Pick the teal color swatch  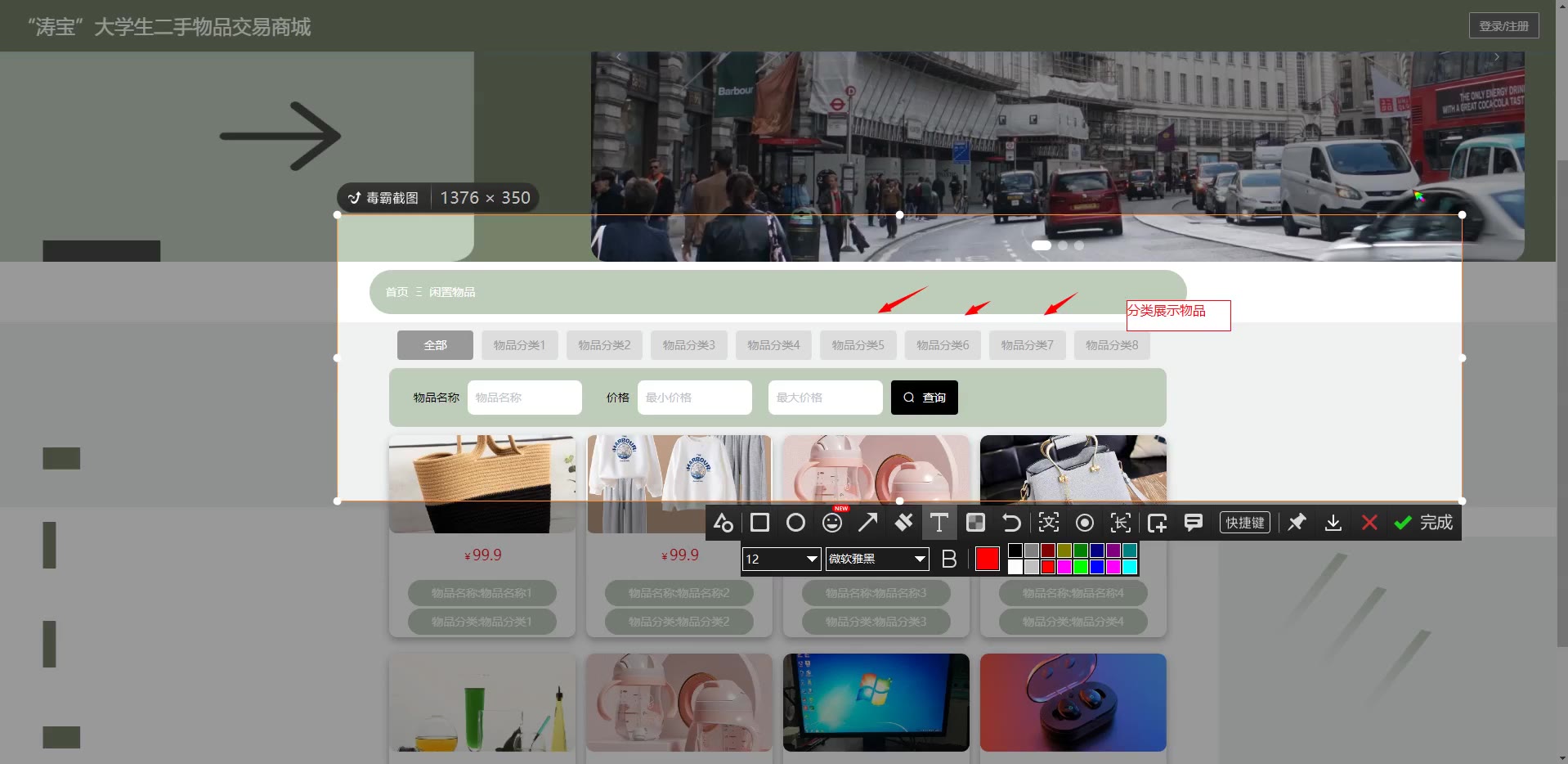1130,551
